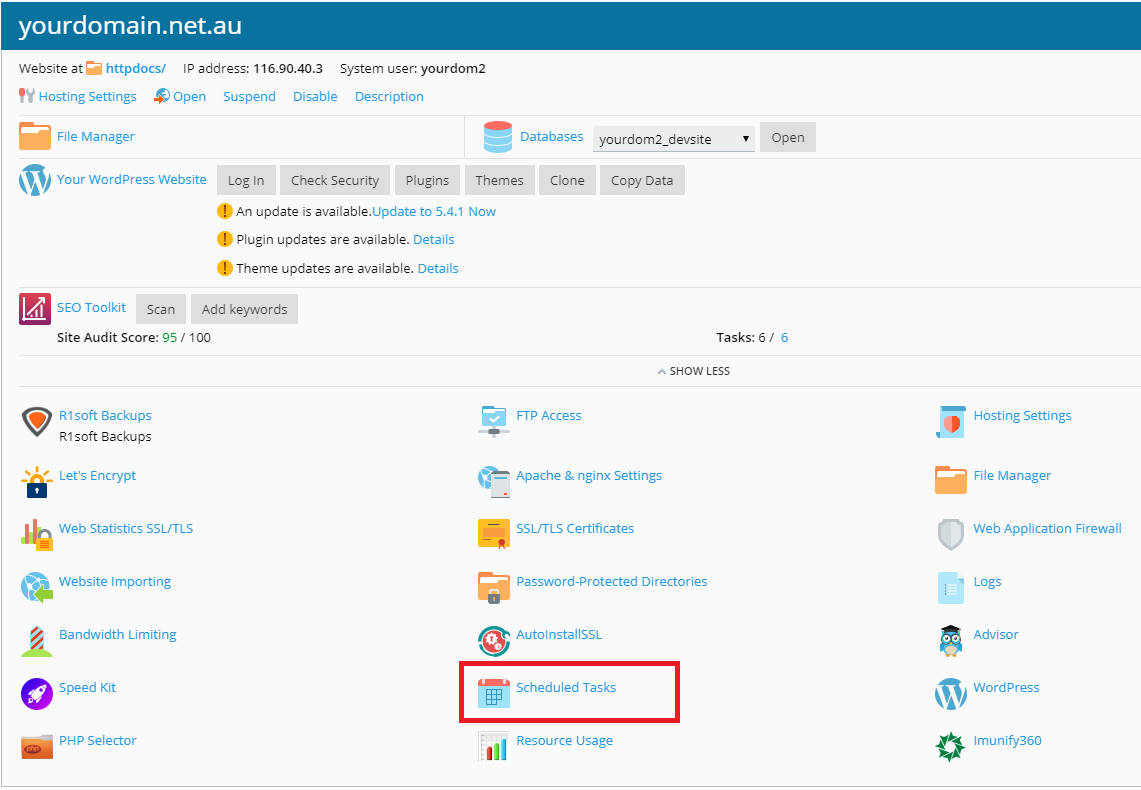This screenshot has width=1141, height=790.
Task: Click the R1soft Backups shield icon
Action: (36, 422)
